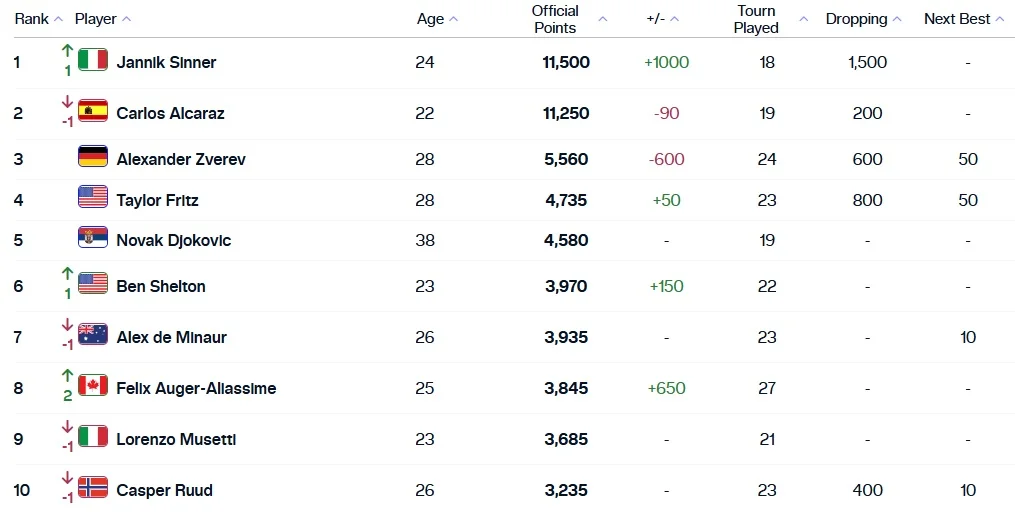Click Alex de Minaur's Australian flag icon

click(92, 335)
